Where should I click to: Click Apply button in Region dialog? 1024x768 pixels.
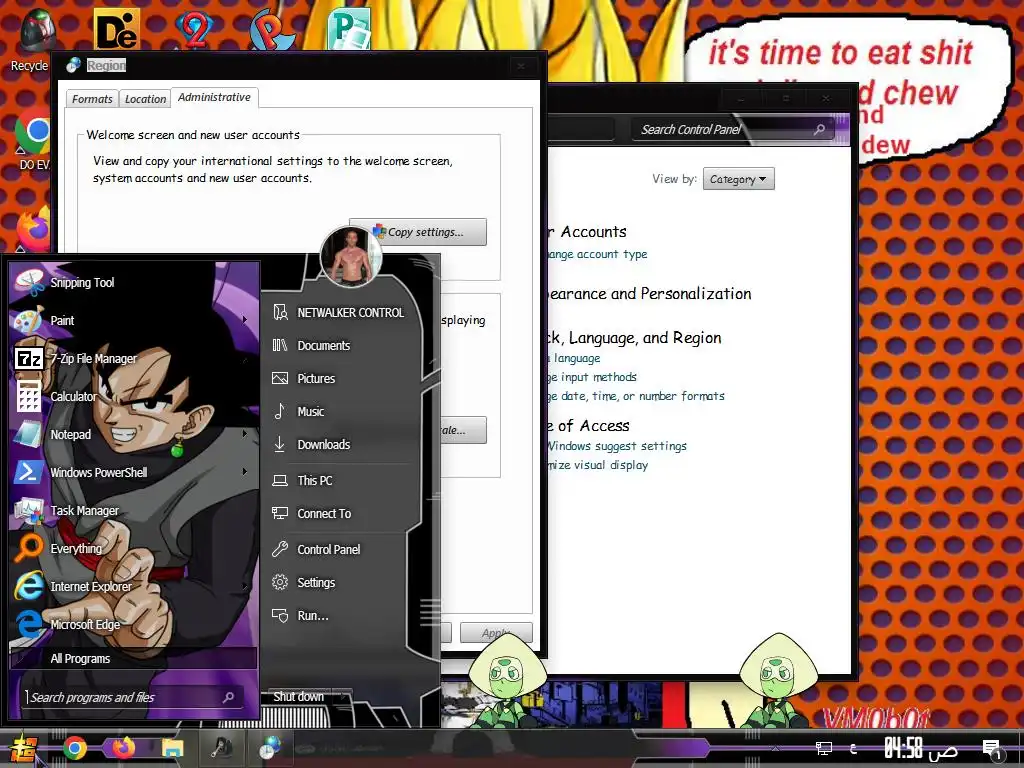coord(496,632)
